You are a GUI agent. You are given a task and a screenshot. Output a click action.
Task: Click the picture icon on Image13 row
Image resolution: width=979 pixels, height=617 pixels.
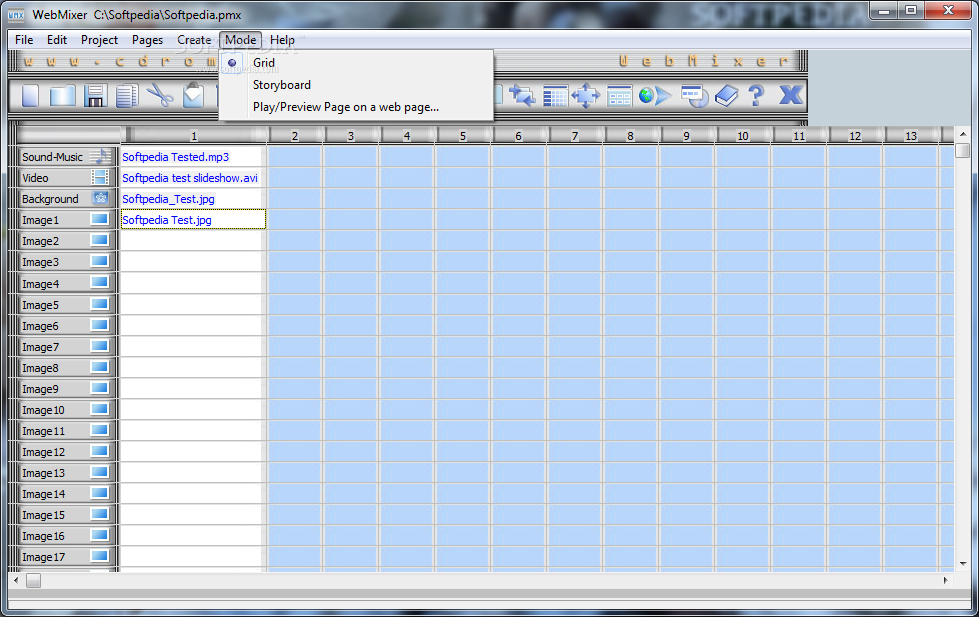point(100,472)
